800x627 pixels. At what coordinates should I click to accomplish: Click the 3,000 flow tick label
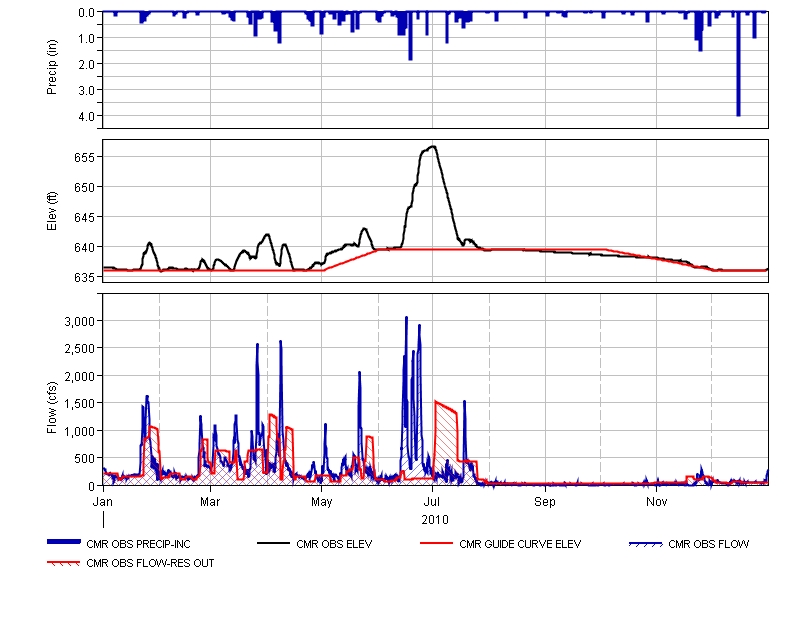point(80,321)
